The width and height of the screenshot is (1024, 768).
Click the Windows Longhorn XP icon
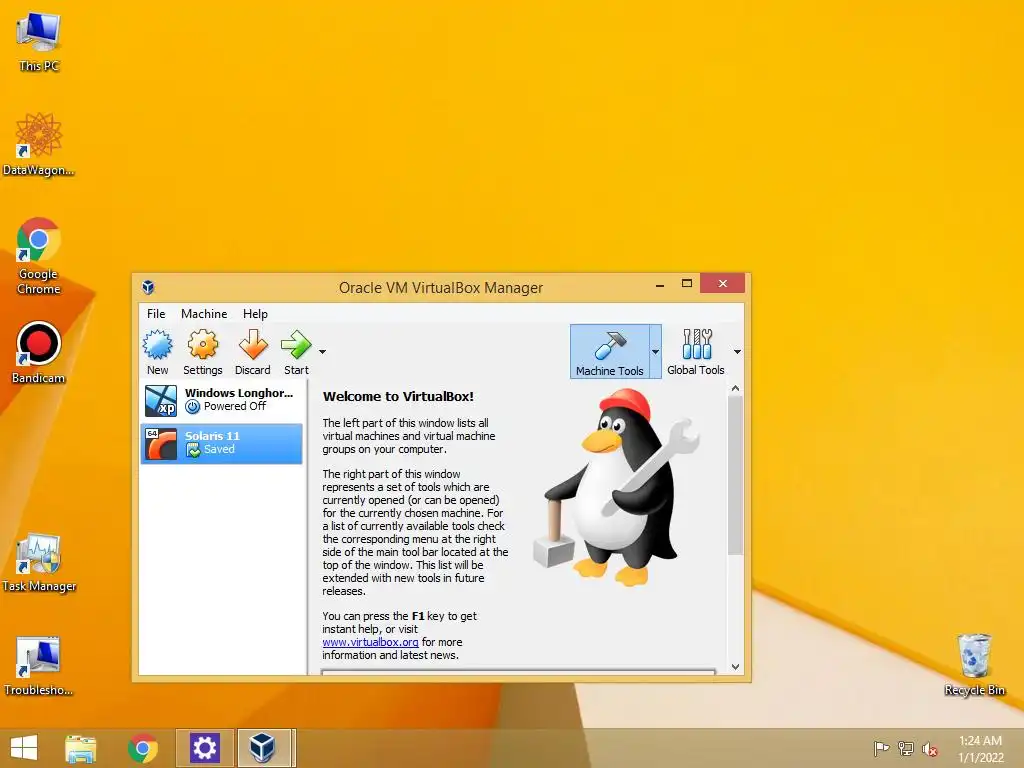pyautogui.click(x=161, y=400)
